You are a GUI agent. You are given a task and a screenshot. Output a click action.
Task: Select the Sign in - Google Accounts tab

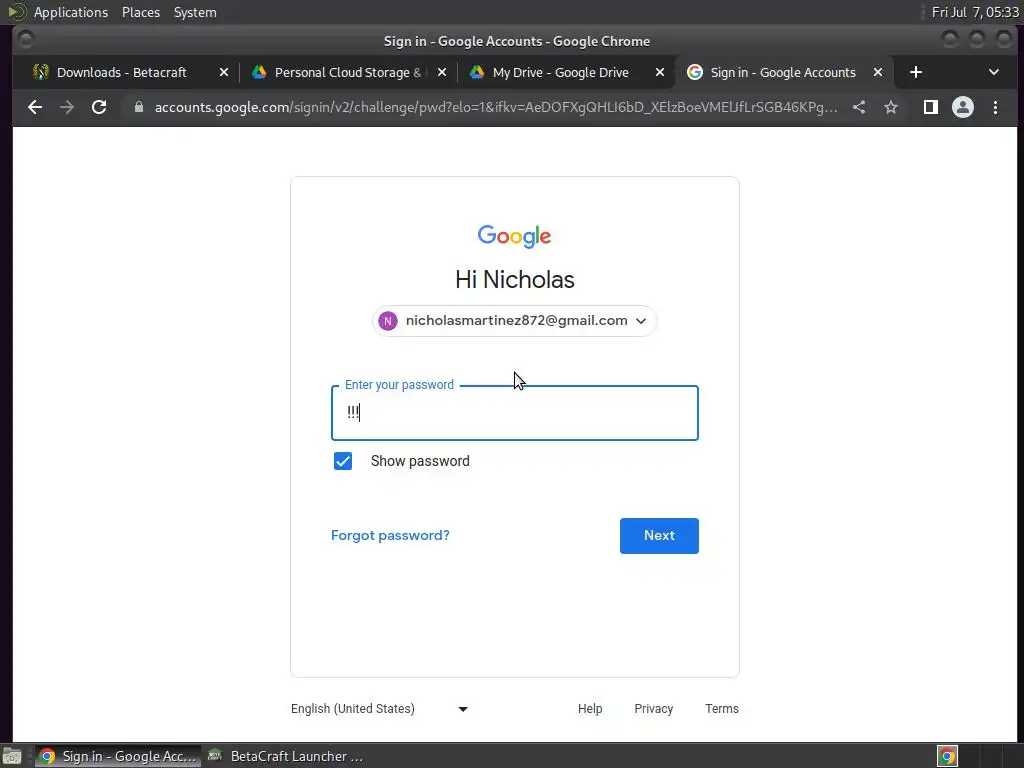coord(782,72)
